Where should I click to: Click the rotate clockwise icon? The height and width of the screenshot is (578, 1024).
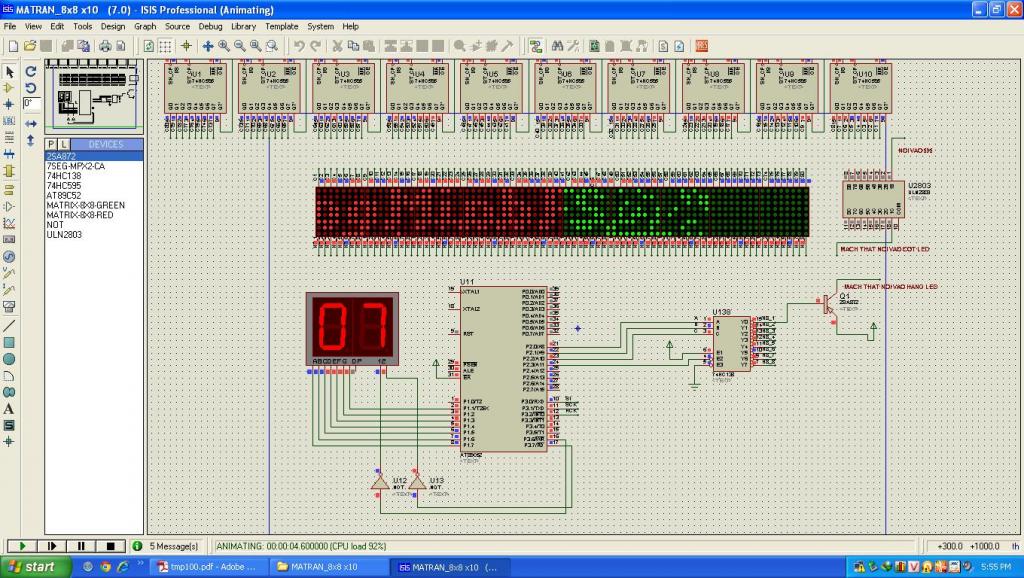31,72
